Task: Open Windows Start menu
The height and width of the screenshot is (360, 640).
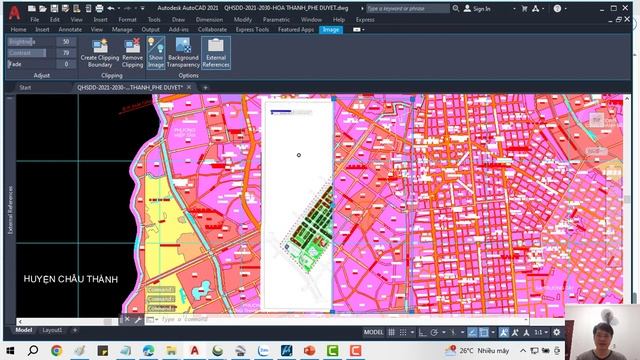Action: click(x=10, y=350)
